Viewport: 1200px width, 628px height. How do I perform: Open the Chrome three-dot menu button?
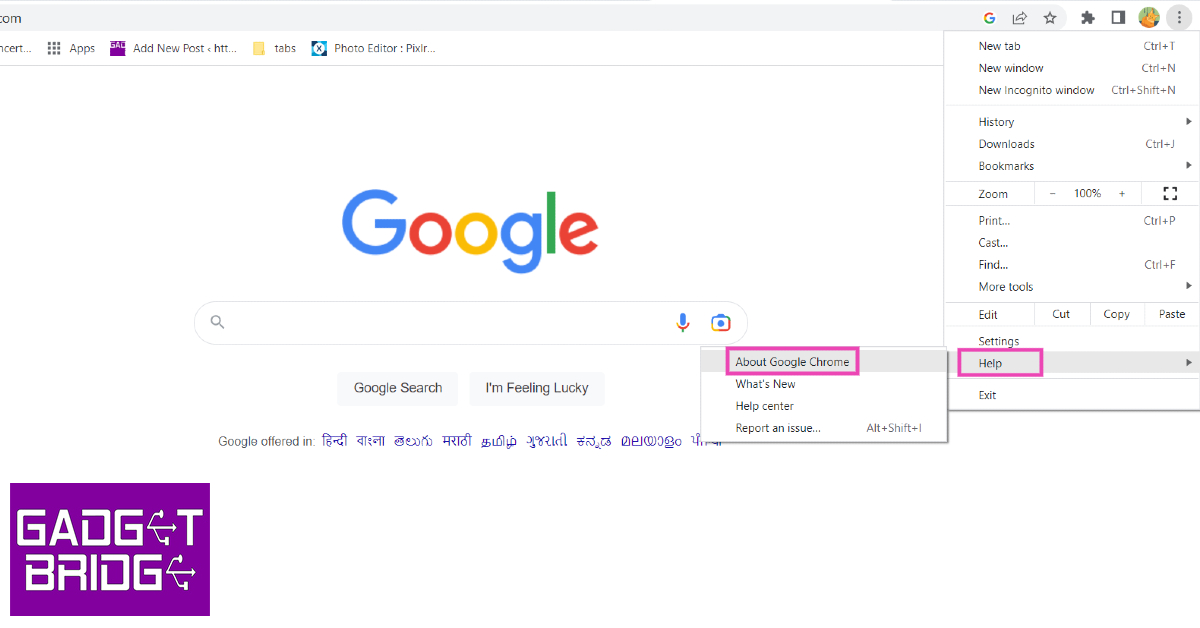coord(1179,17)
